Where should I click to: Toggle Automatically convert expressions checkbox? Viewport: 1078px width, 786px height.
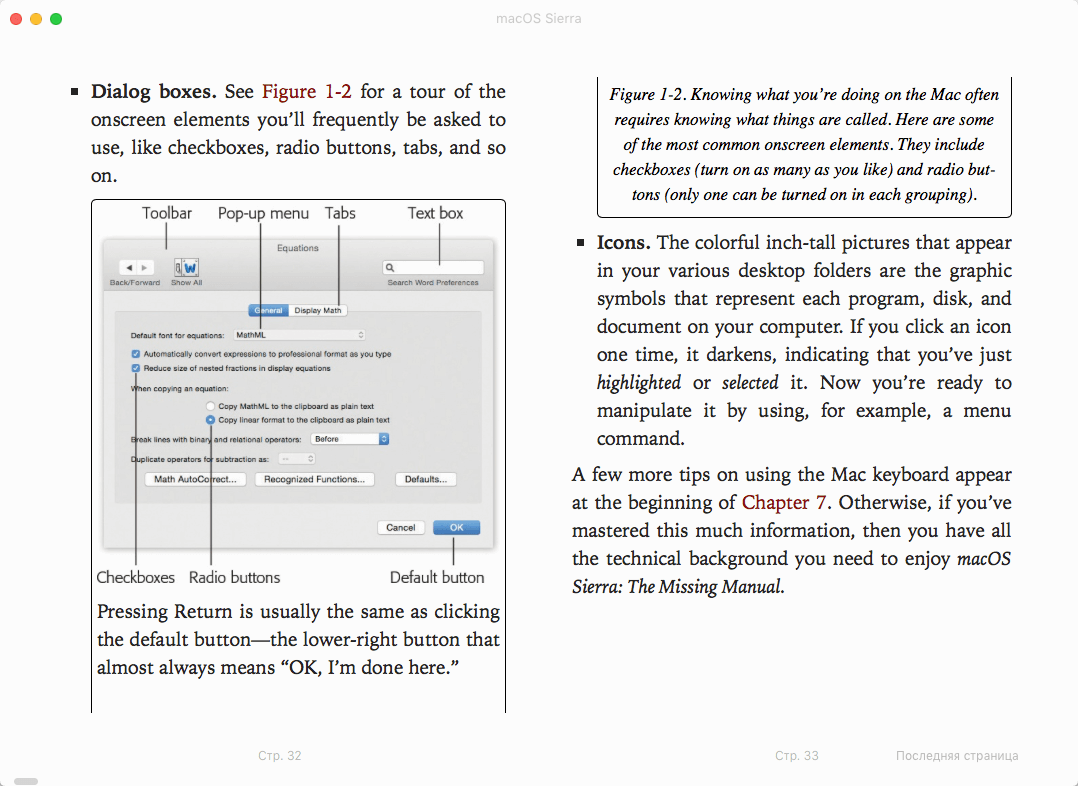[135, 354]
